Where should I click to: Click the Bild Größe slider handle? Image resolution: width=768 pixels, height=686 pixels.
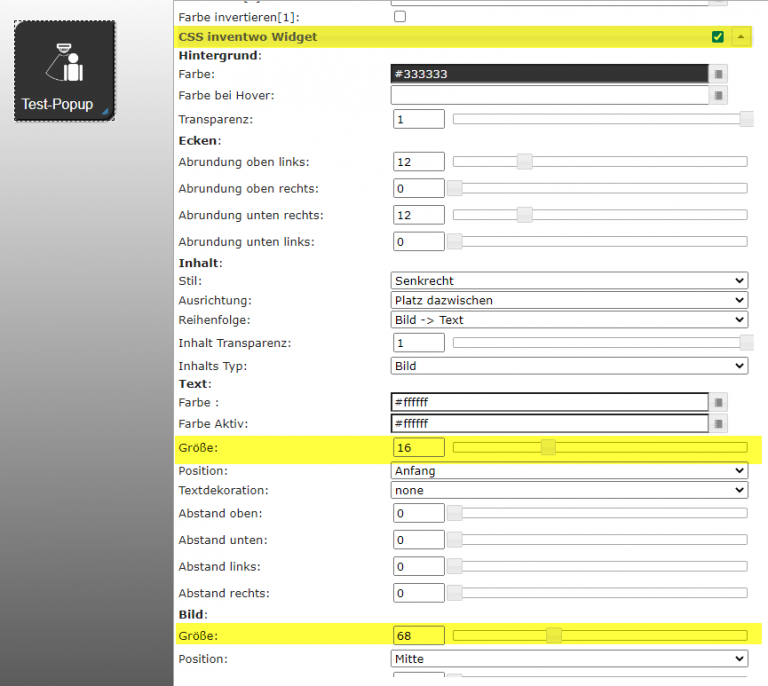click(553, 635)
